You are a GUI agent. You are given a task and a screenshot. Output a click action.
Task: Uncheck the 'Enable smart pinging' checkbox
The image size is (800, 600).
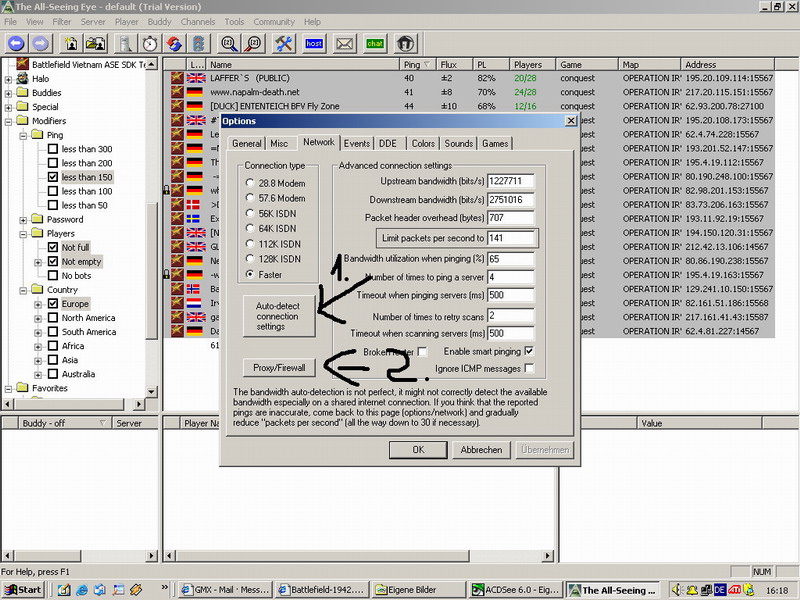click(529, 351)
